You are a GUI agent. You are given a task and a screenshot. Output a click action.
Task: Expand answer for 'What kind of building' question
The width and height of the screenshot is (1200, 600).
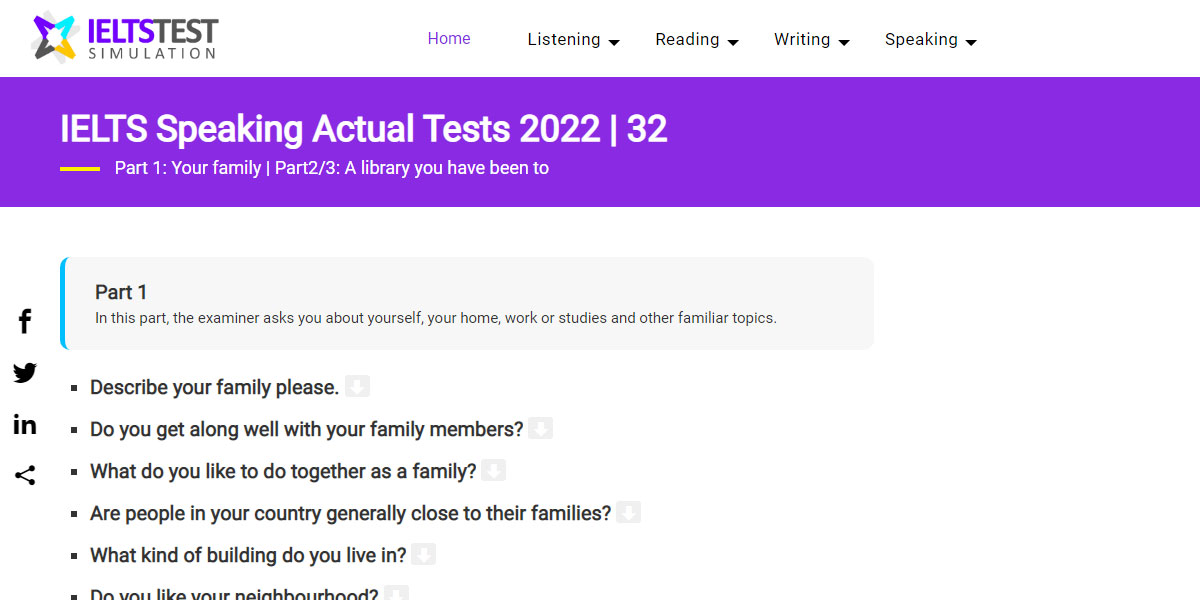424,555
